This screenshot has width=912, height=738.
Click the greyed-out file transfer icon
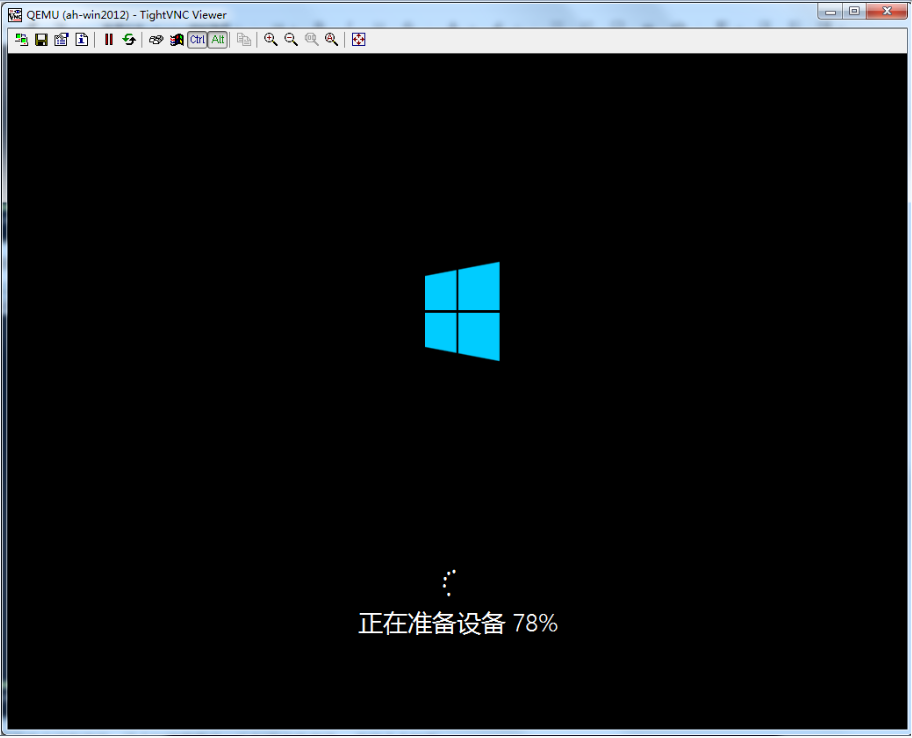tap(244, 40)
